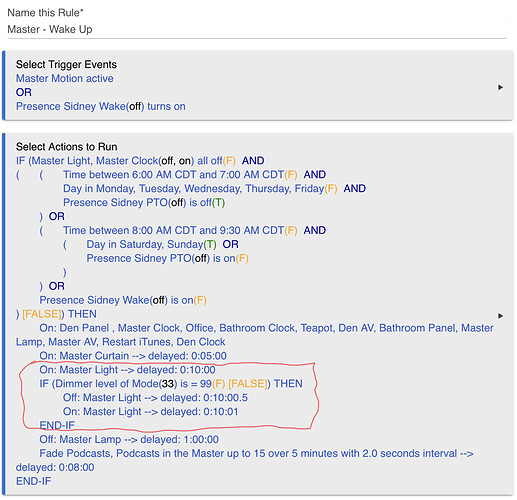Select the Fade Podcasts up to 15 action
Screen dimensions: 517x500
point(245,460)
